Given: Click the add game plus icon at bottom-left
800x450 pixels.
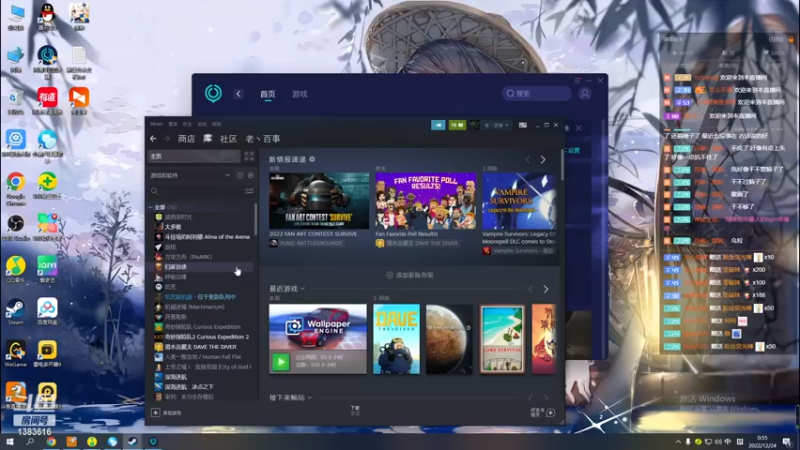Looking at the screenshot, I should point(156,413).
